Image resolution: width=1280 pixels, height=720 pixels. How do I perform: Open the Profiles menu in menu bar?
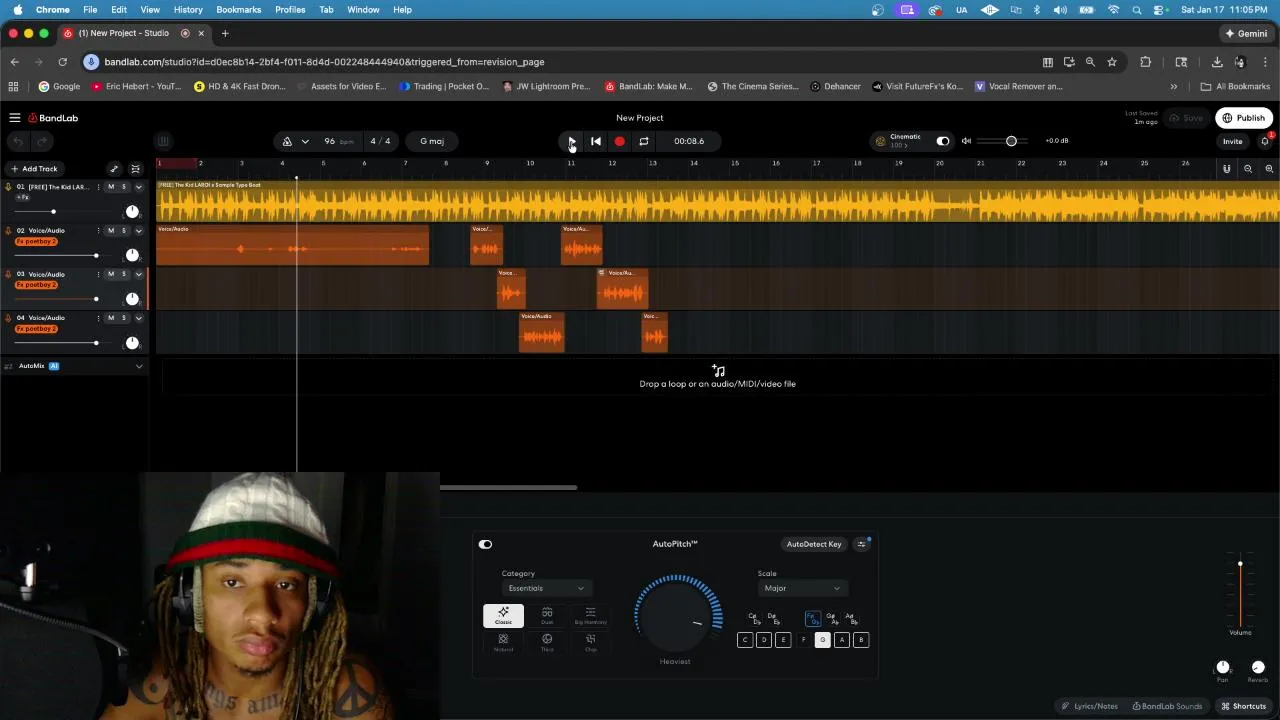[x=290, y=9]
